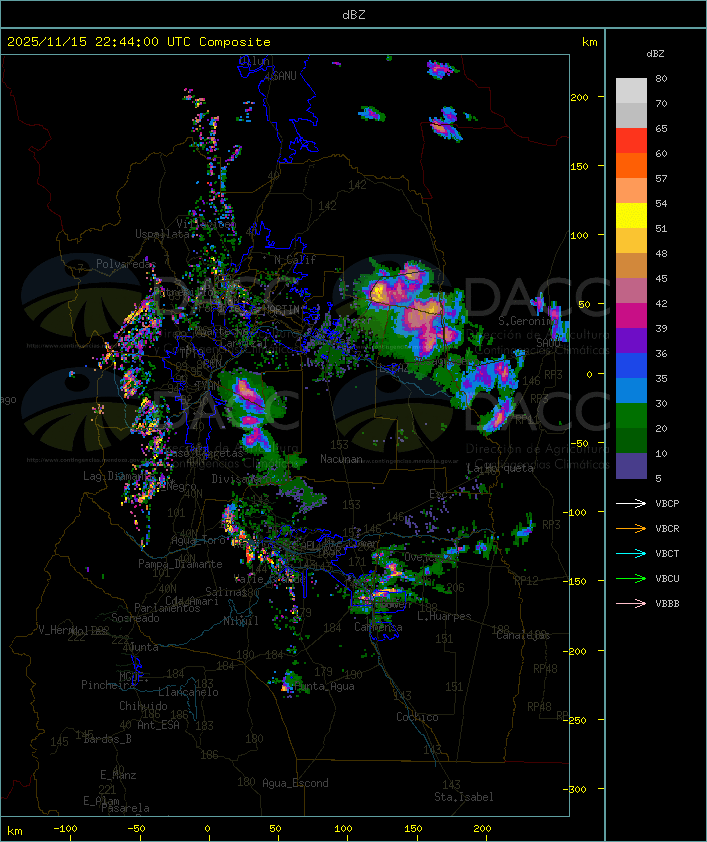Click the Pampa_Diamante place label
This screenshot has height=842, width=707.
(x=180, y=564)
